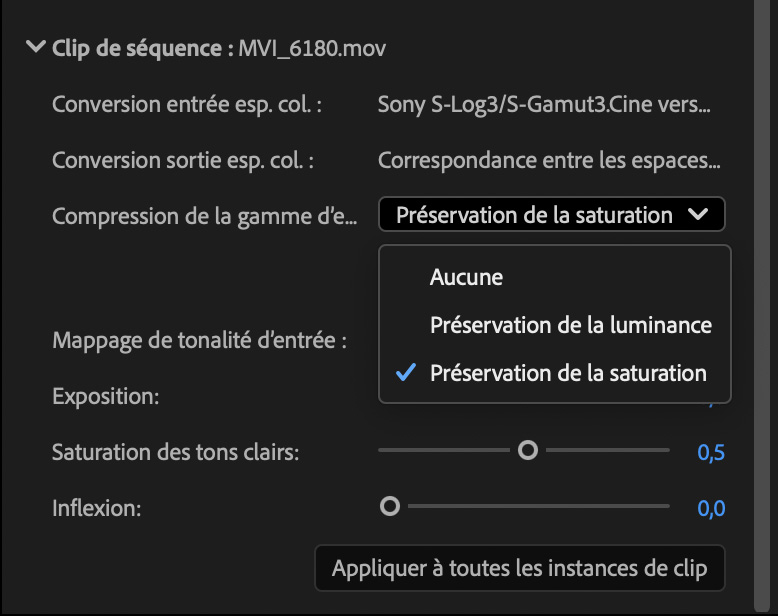
Task: Click the Saturation des tons clairs slider handle
Action: click(x=528, y=451)
